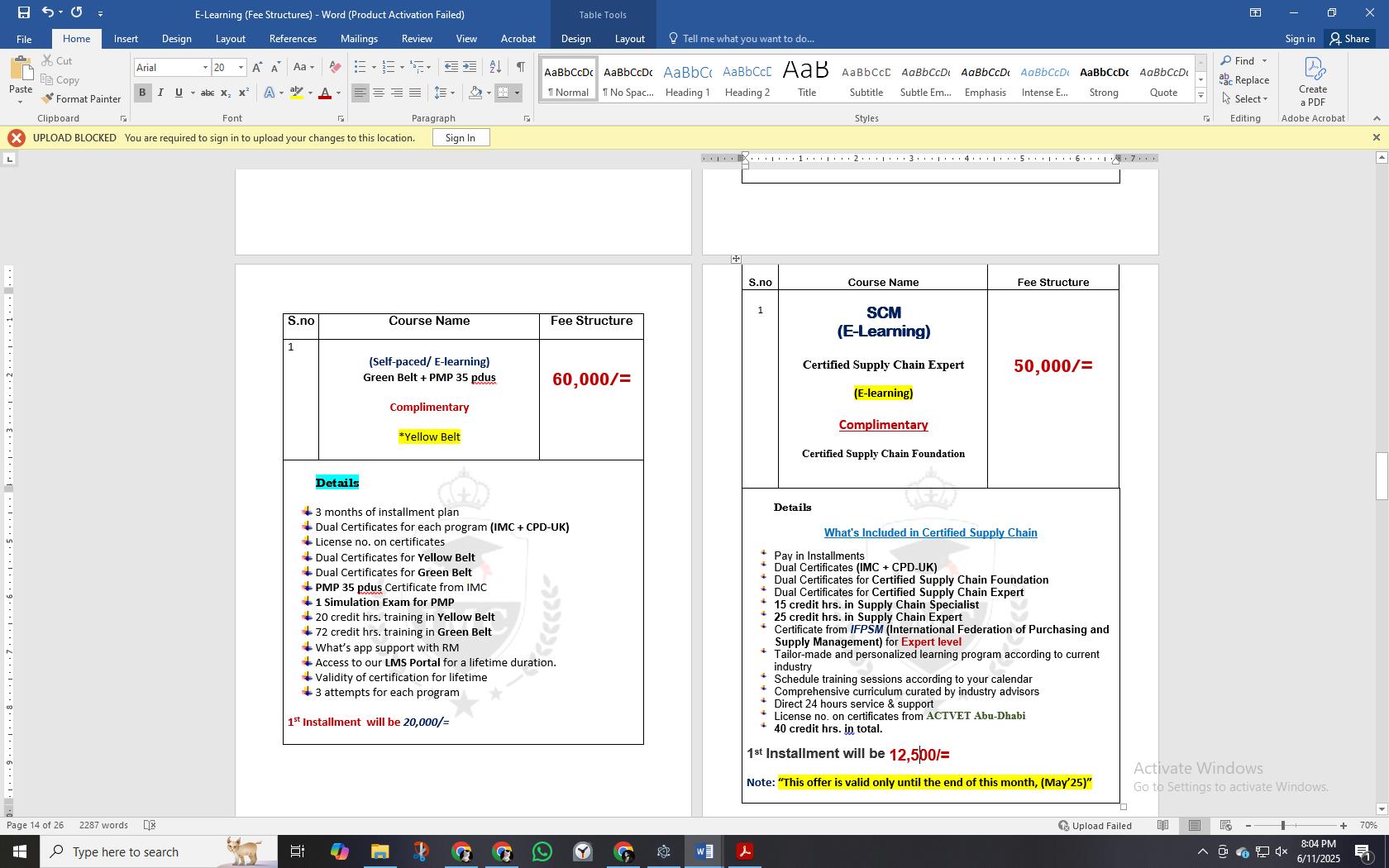
Task: Select the Format Painter tool
Action: (x=81, y=98)
